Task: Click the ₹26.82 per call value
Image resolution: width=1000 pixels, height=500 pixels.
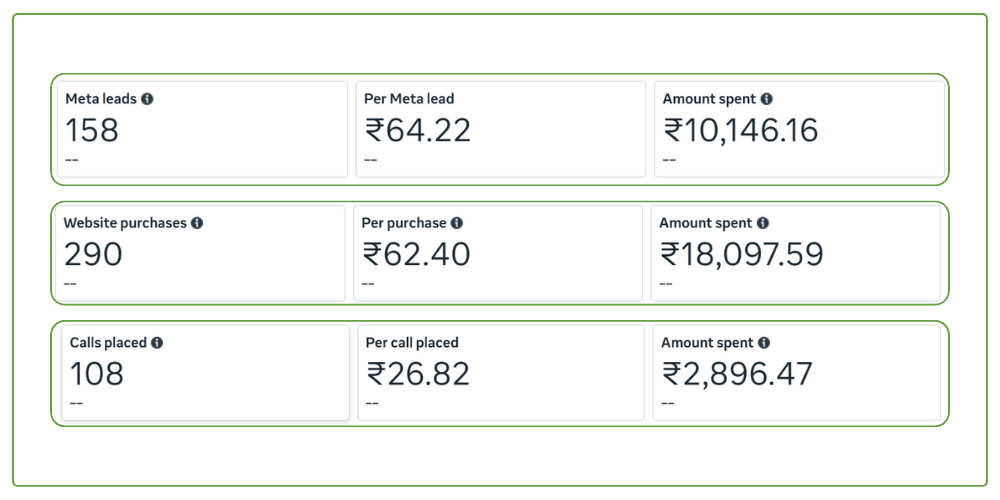Action: pyautogui.click(x=418, y=374)
